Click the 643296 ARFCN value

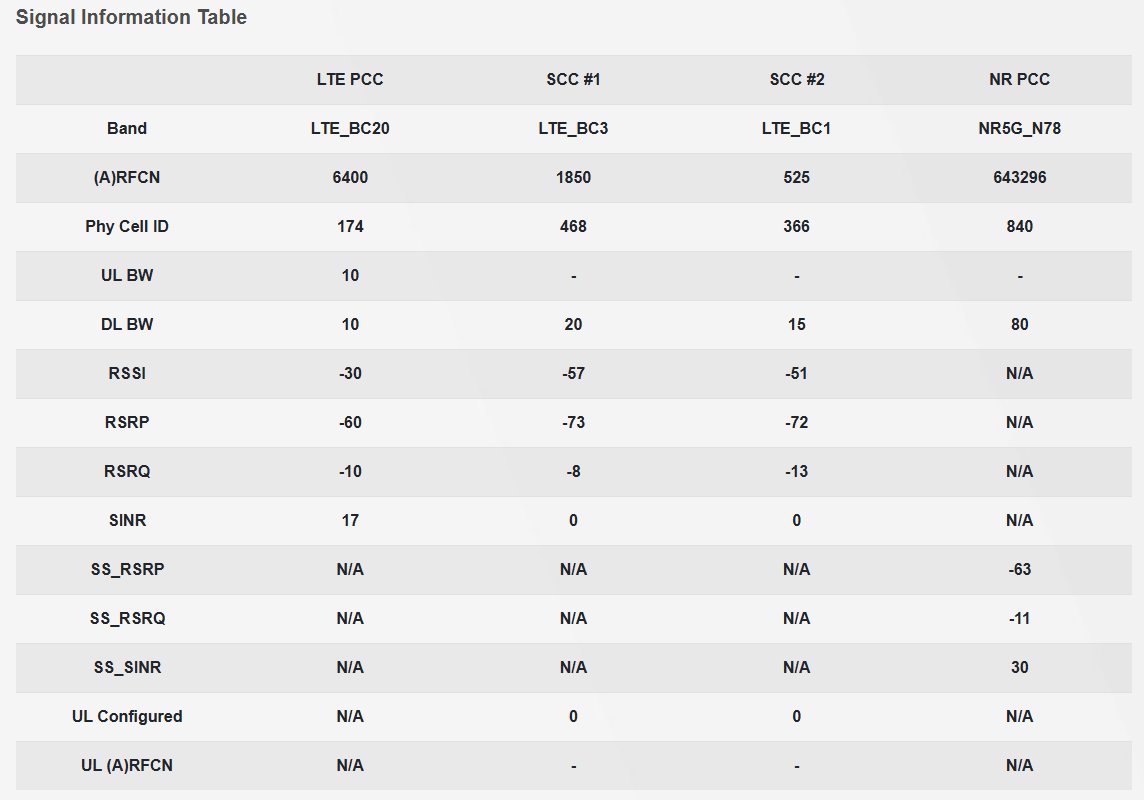point(1019,177)
